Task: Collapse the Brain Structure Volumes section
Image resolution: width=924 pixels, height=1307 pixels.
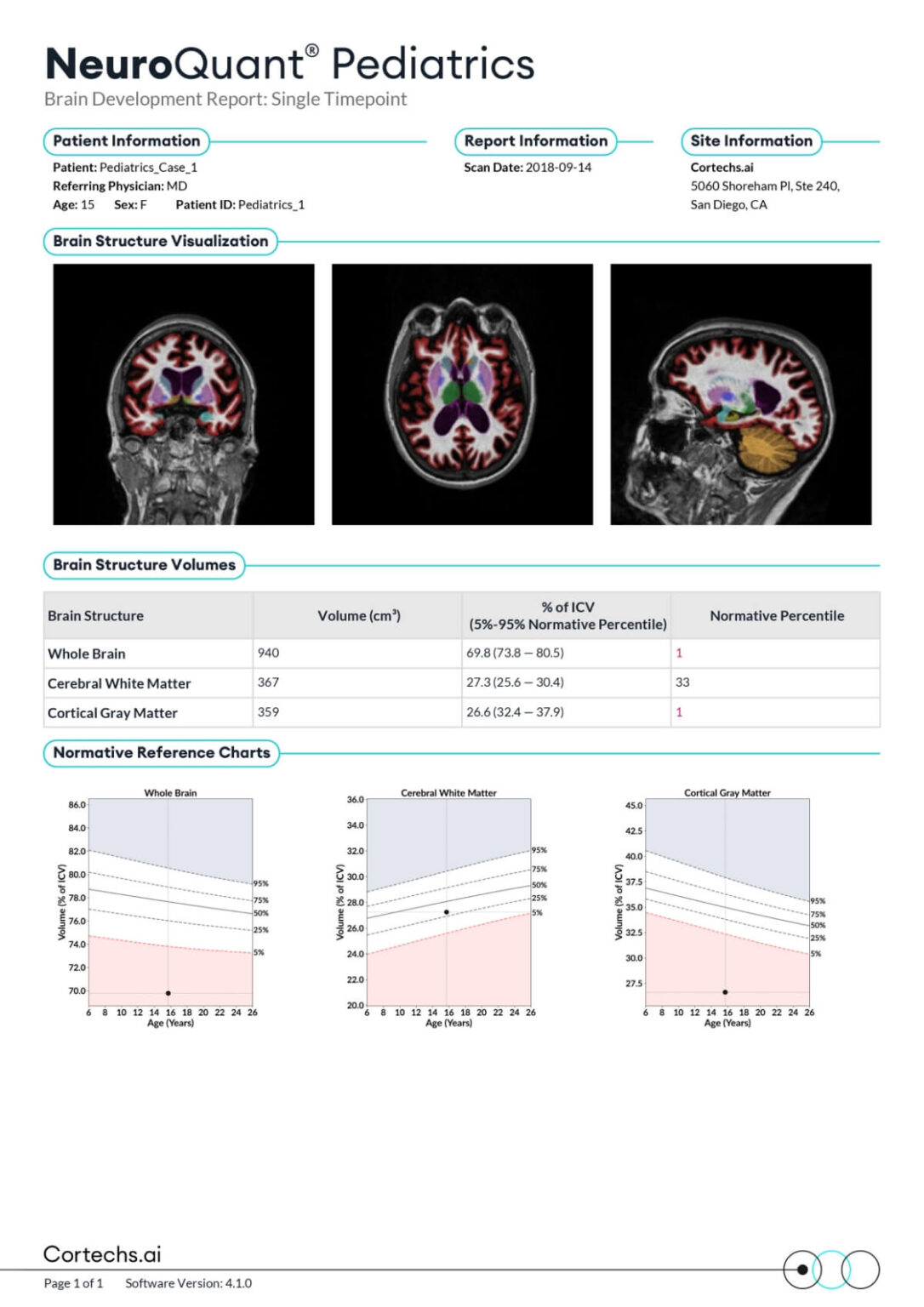Action: (144, 564)
